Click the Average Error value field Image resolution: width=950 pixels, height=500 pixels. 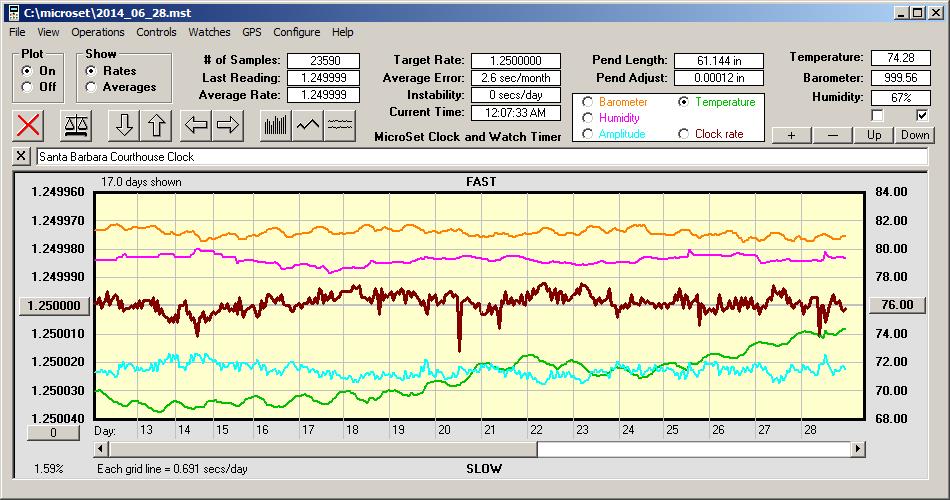pyautogui.click(x=516, y=78)
